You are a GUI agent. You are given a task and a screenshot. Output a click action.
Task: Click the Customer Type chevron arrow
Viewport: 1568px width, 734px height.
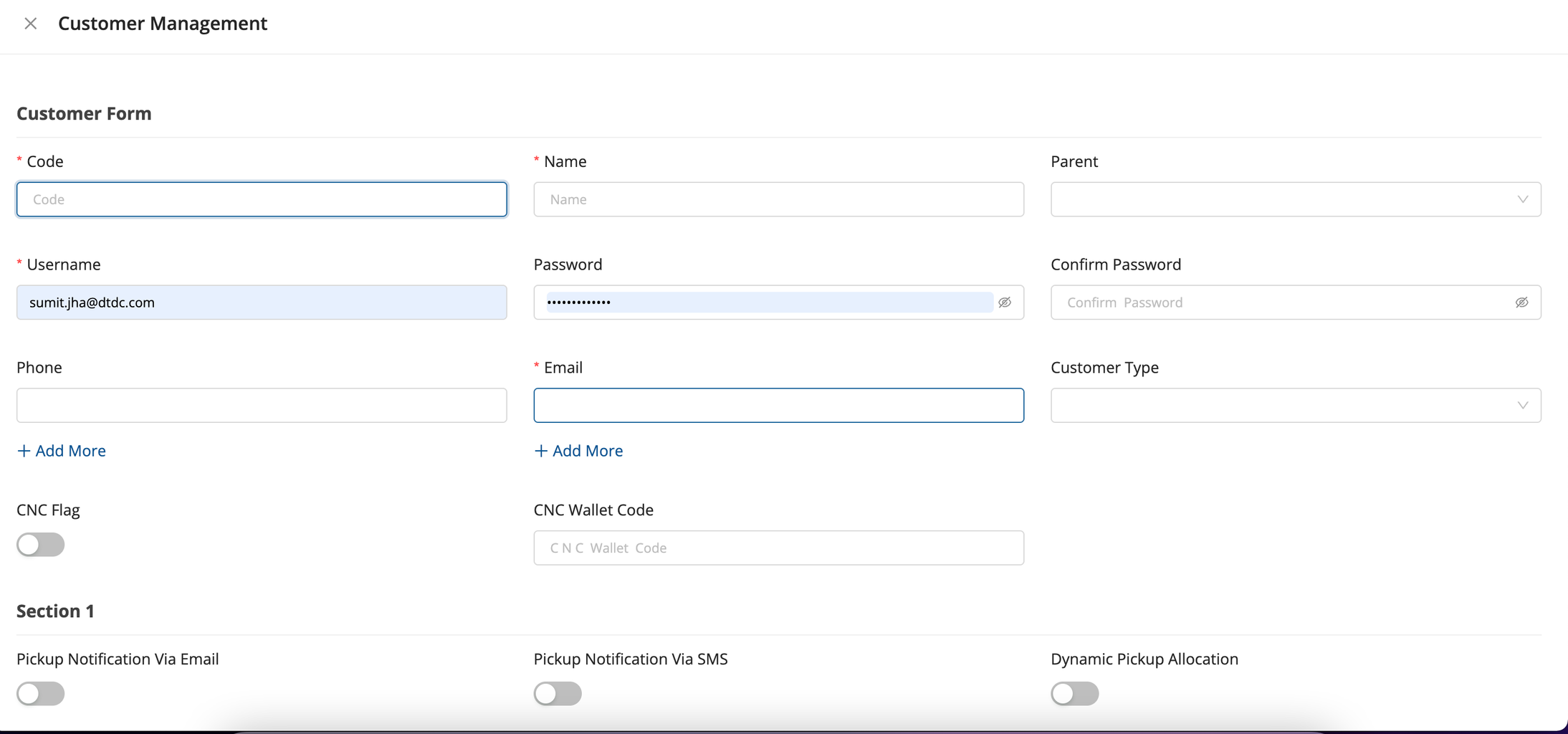(1522, 406)
